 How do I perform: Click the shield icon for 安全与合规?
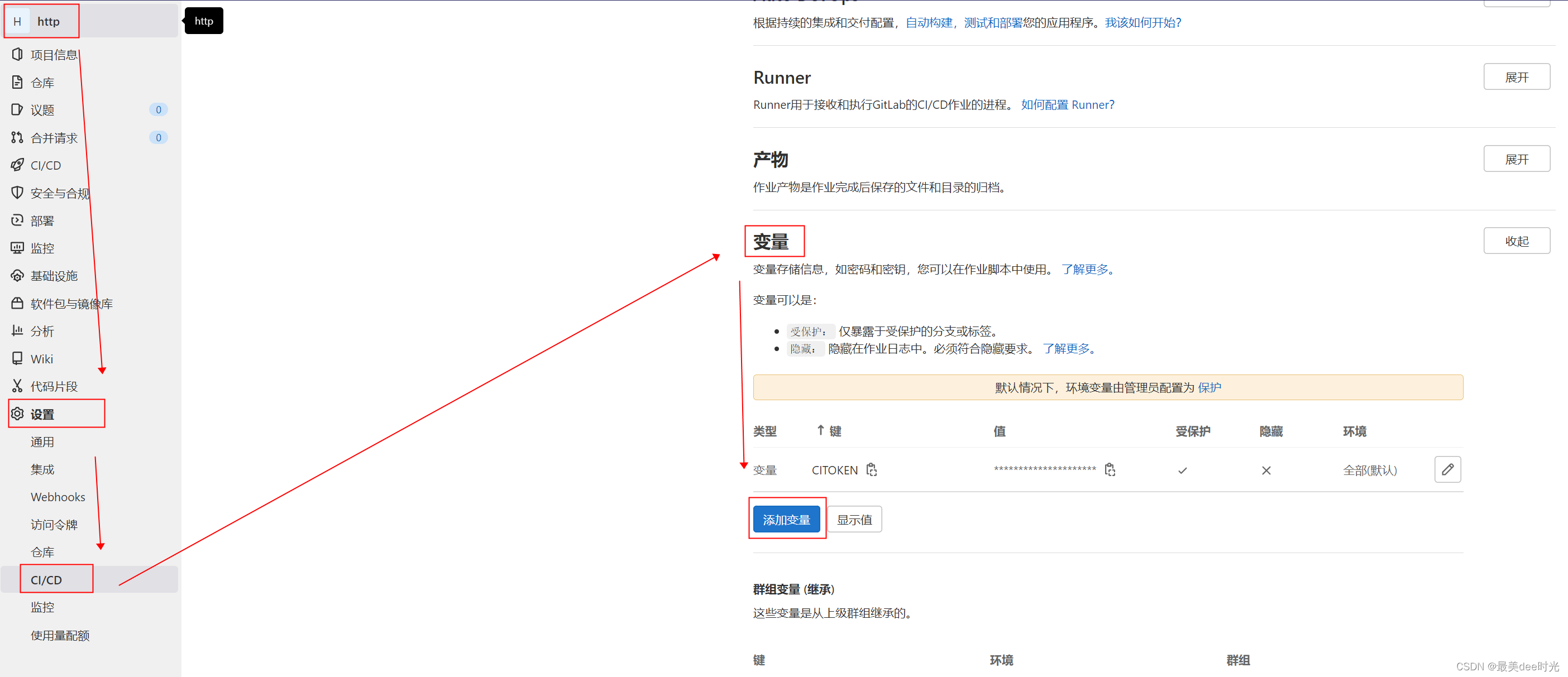[17, 193]
